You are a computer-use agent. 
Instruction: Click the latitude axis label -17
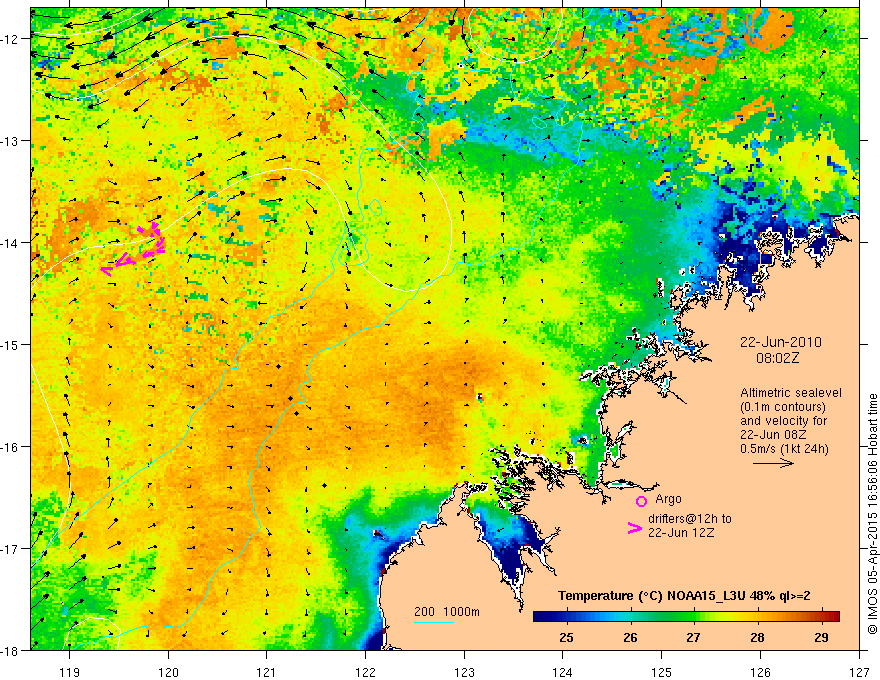coord(12,548)
